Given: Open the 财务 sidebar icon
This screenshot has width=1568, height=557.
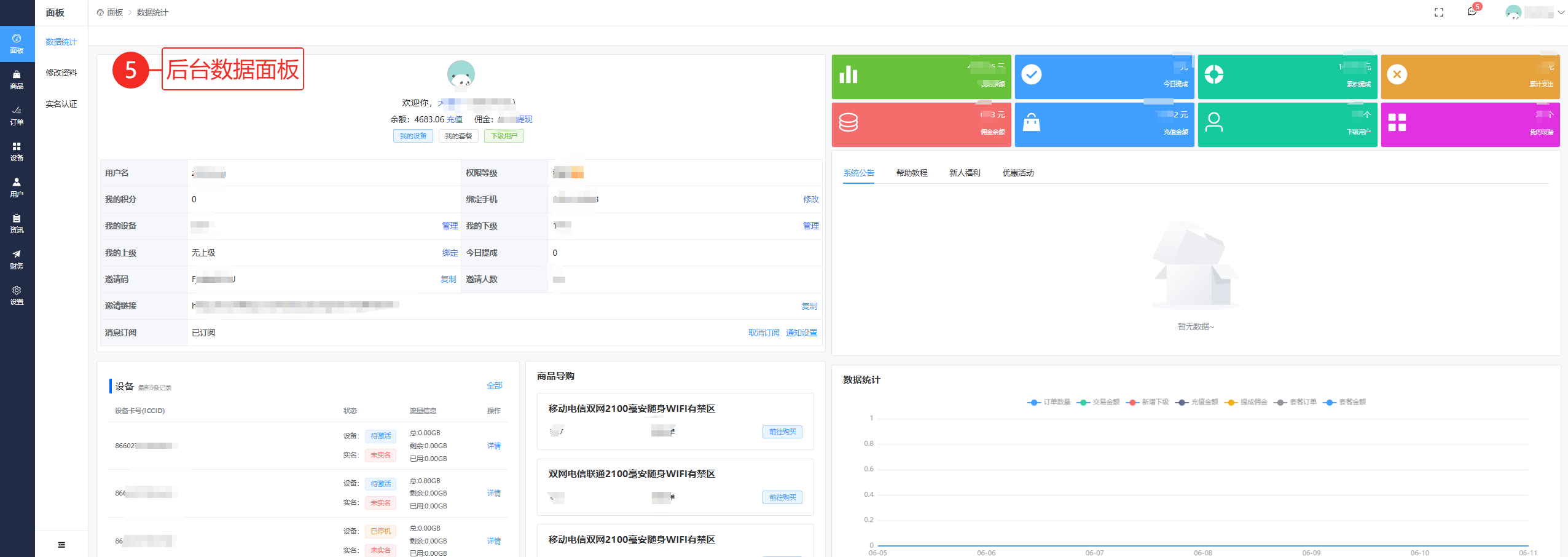Looking at the screenshot, I should coord(17,259).
